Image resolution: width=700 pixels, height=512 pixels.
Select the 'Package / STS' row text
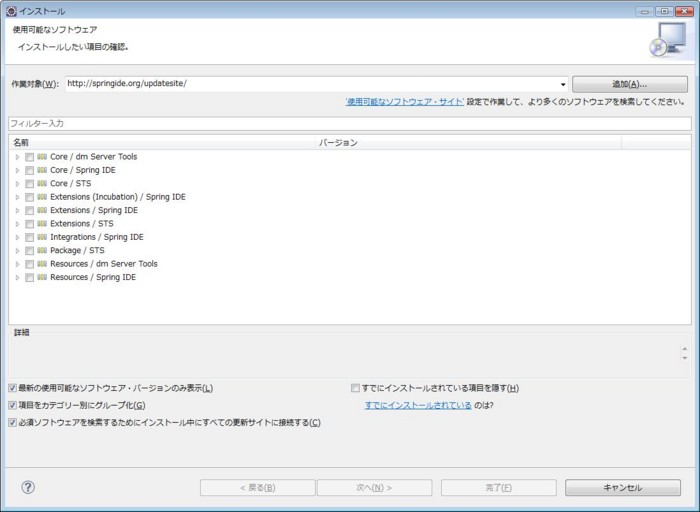point(77,250)
